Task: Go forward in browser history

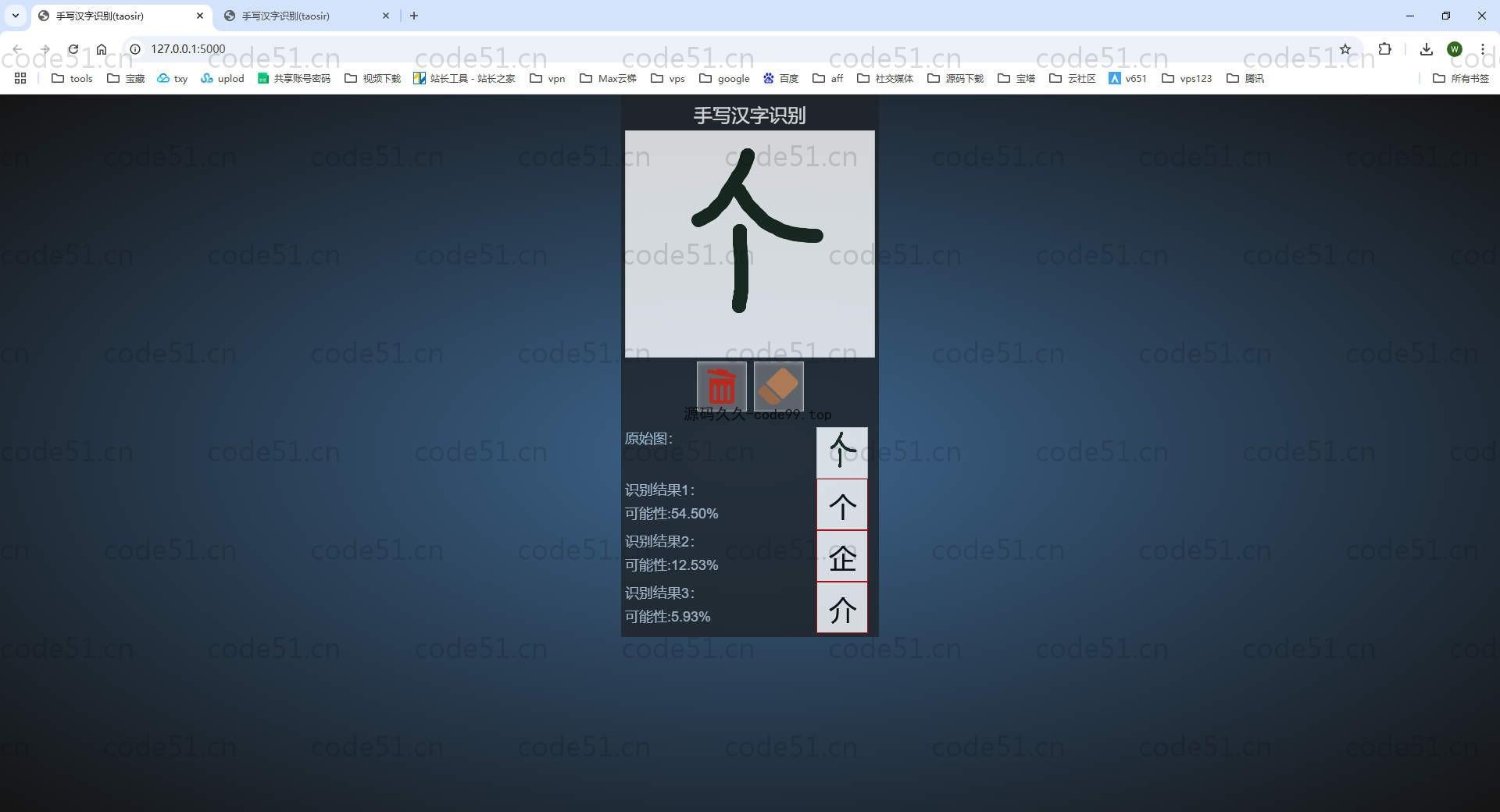Action: click(45, 48)
